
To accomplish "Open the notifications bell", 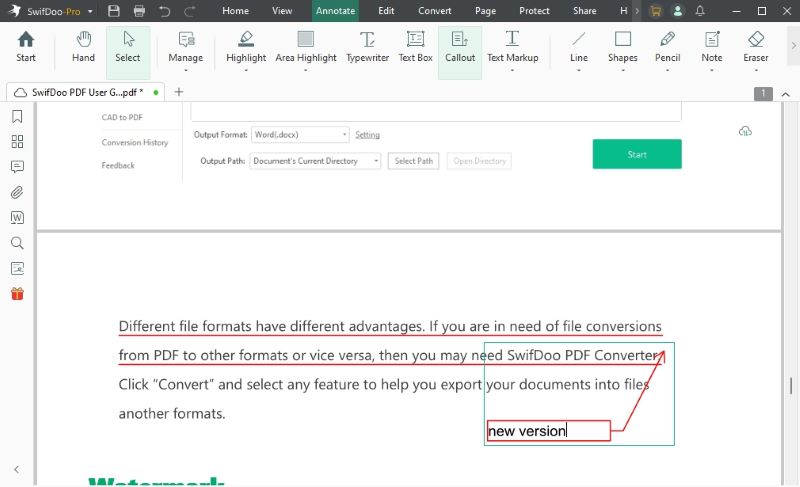I will [700, 11].
